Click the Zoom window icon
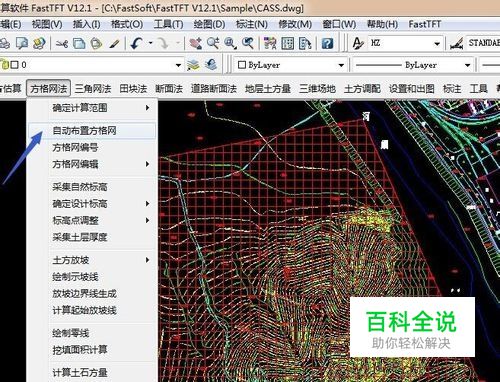 point(230,43)
